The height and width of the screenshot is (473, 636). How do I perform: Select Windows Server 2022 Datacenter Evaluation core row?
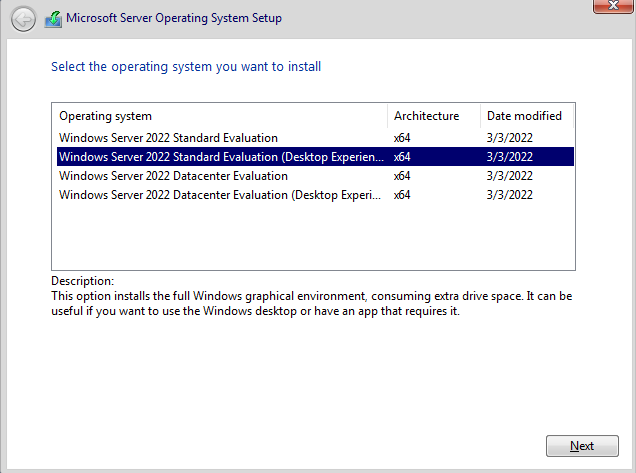point(315,176)
